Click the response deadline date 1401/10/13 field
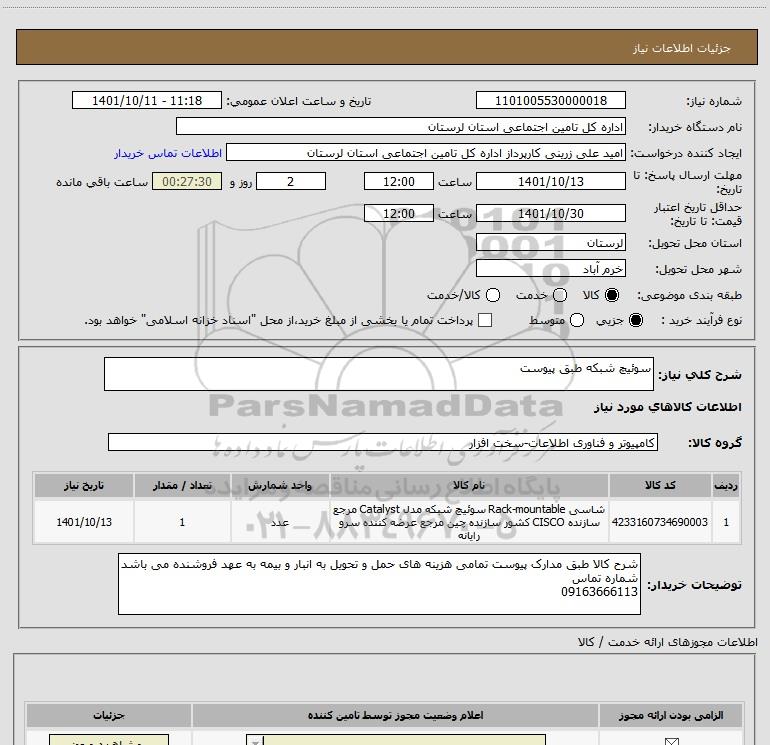The width and height of the screenshot is (770, 745). 550,181
